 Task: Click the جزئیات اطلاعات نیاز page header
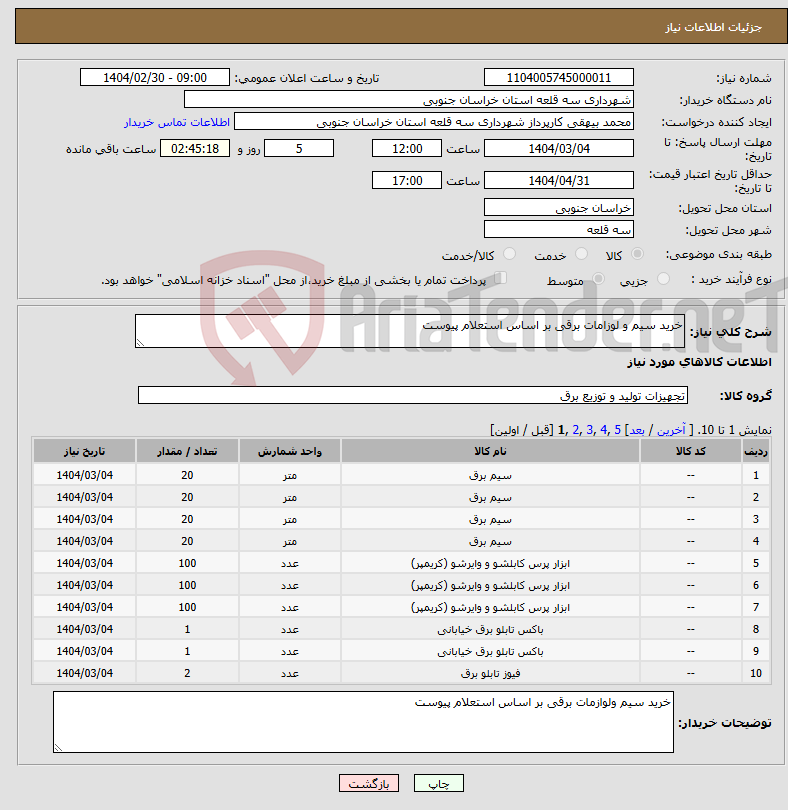(x=713, y=27)
